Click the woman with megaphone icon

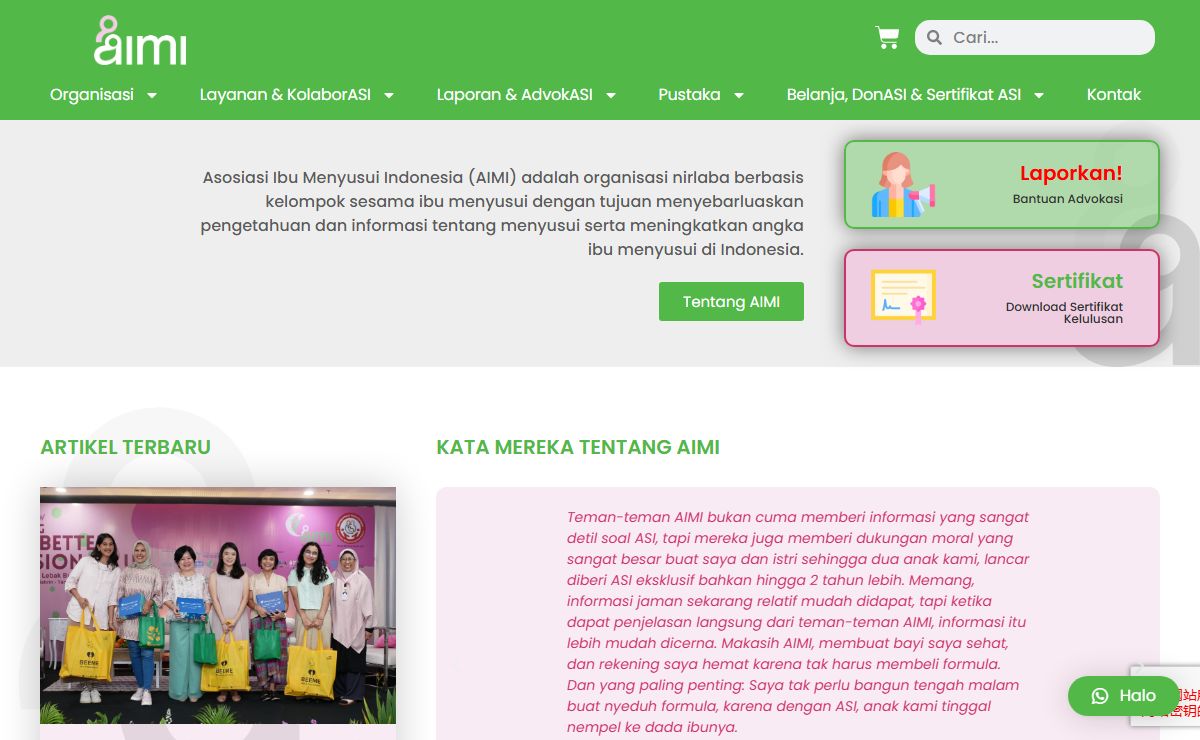click(x=902, y=185)
